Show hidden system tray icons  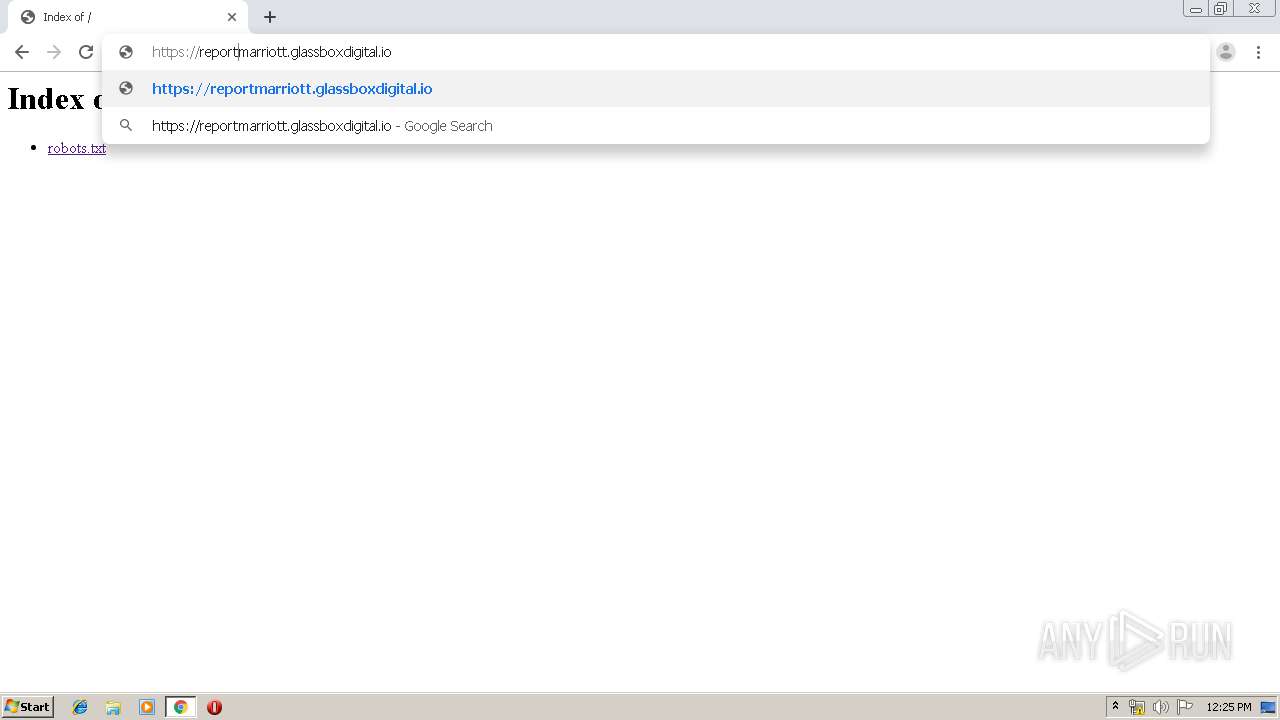[x=1116, y=707]
